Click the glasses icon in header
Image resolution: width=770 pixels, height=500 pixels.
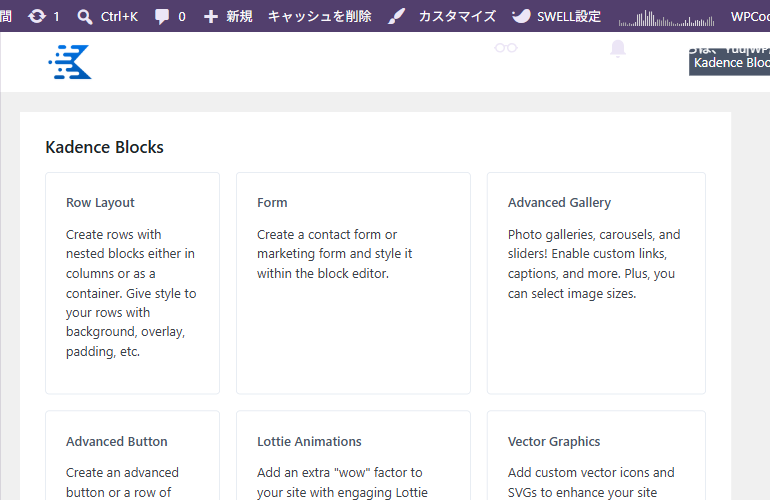pos(506,48)
